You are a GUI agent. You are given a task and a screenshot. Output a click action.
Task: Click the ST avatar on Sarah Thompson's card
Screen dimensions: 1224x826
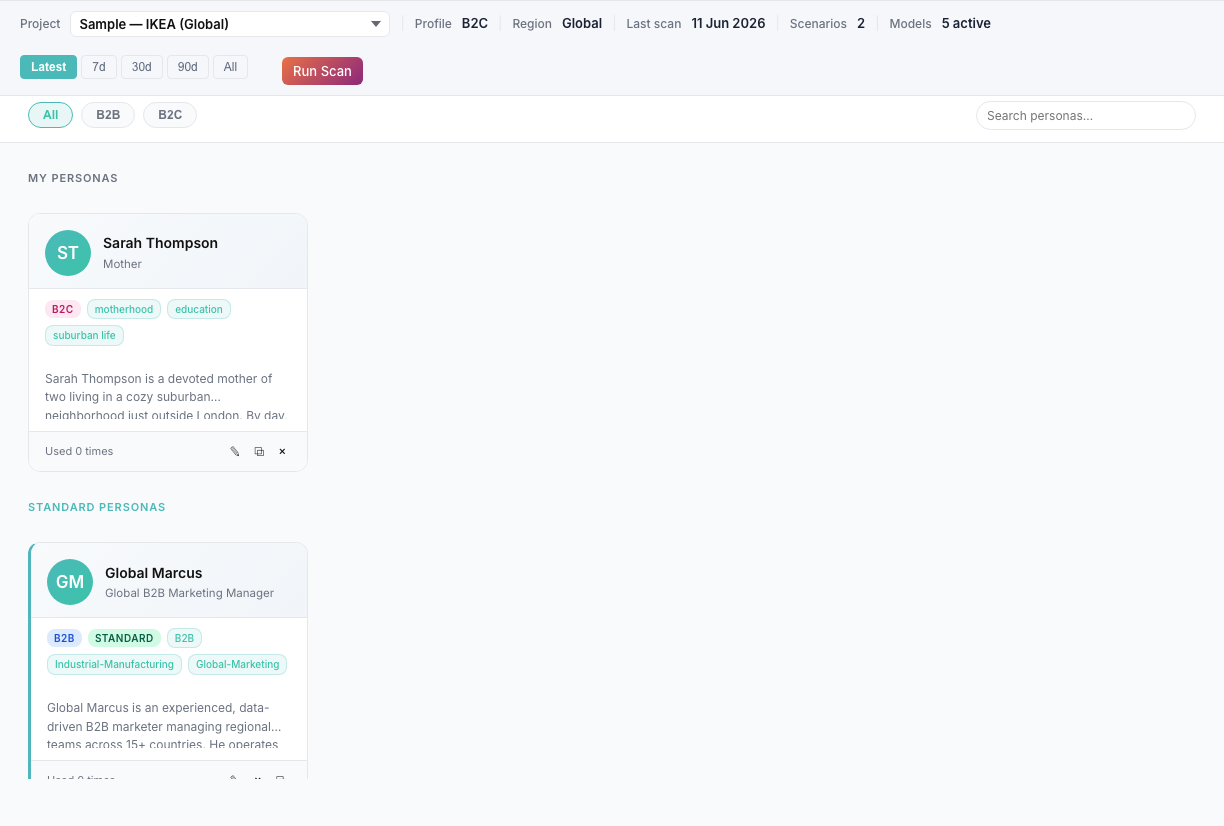(68, 253)
